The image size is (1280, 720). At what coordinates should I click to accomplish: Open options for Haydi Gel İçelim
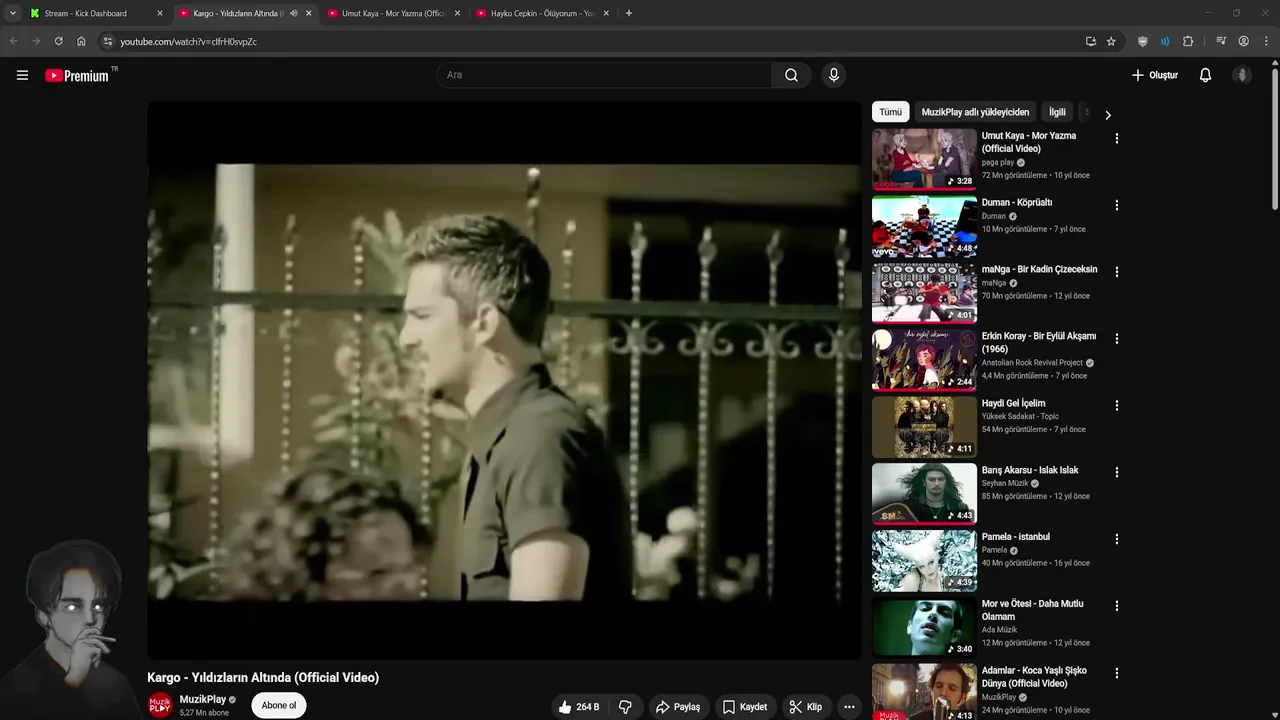[1117, 406]
